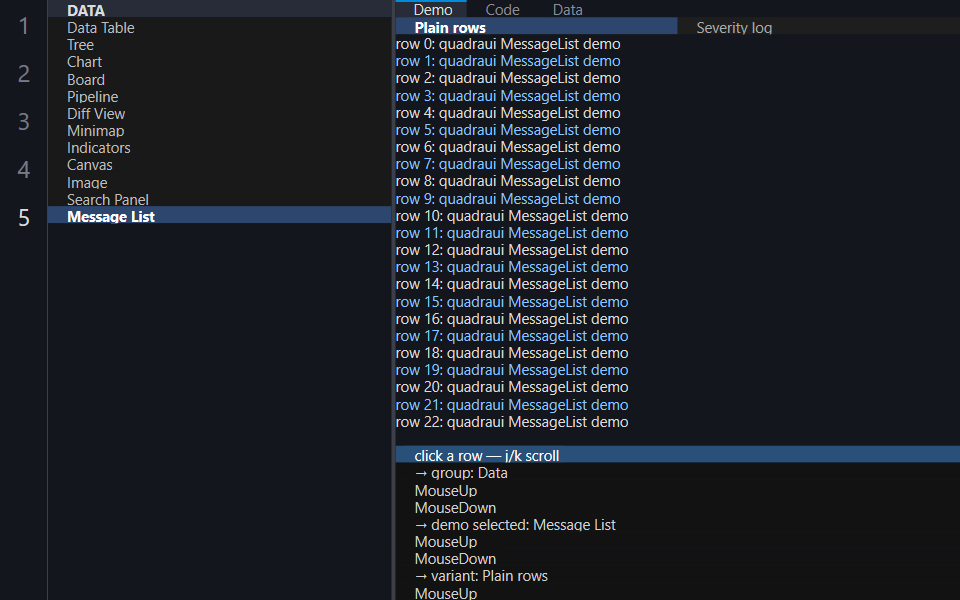
Task: Click message row 20
Action: point(512,387)
